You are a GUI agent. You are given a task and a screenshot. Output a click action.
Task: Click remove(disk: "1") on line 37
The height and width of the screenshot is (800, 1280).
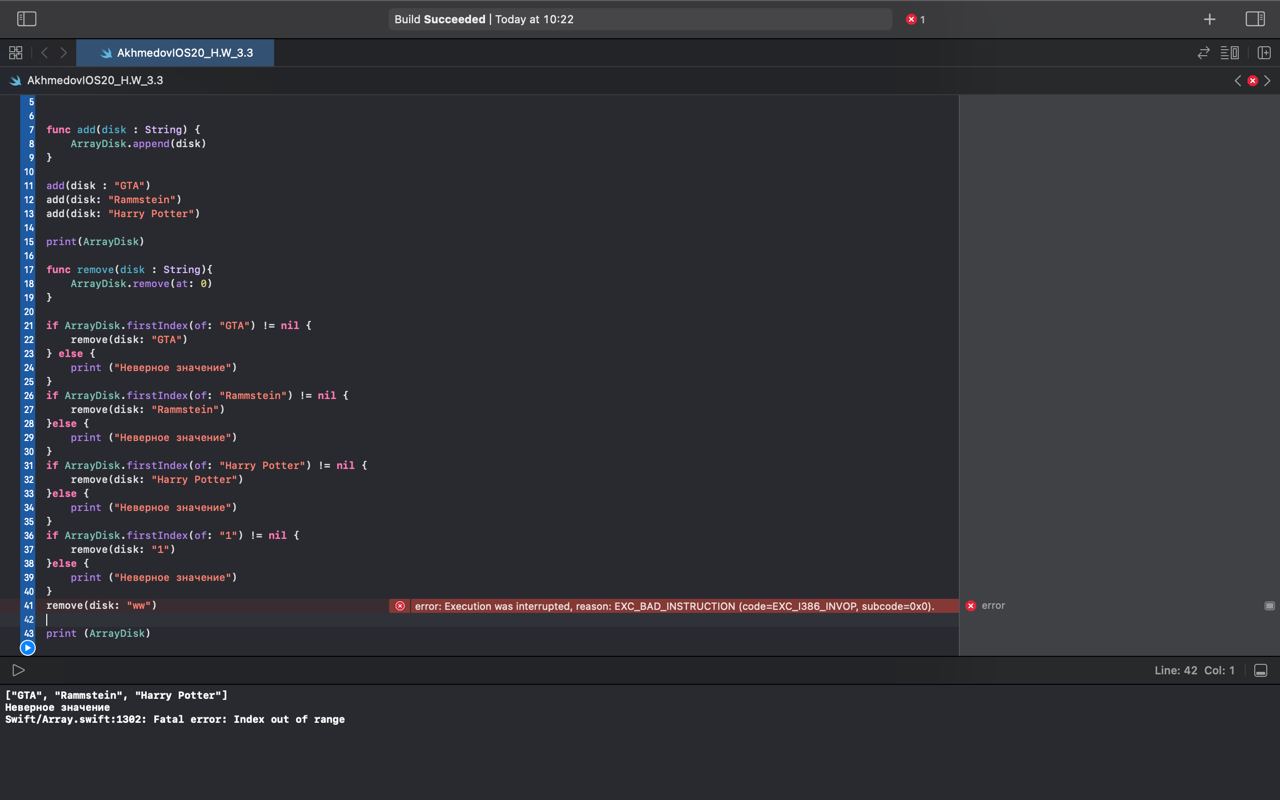coord(123,550)
